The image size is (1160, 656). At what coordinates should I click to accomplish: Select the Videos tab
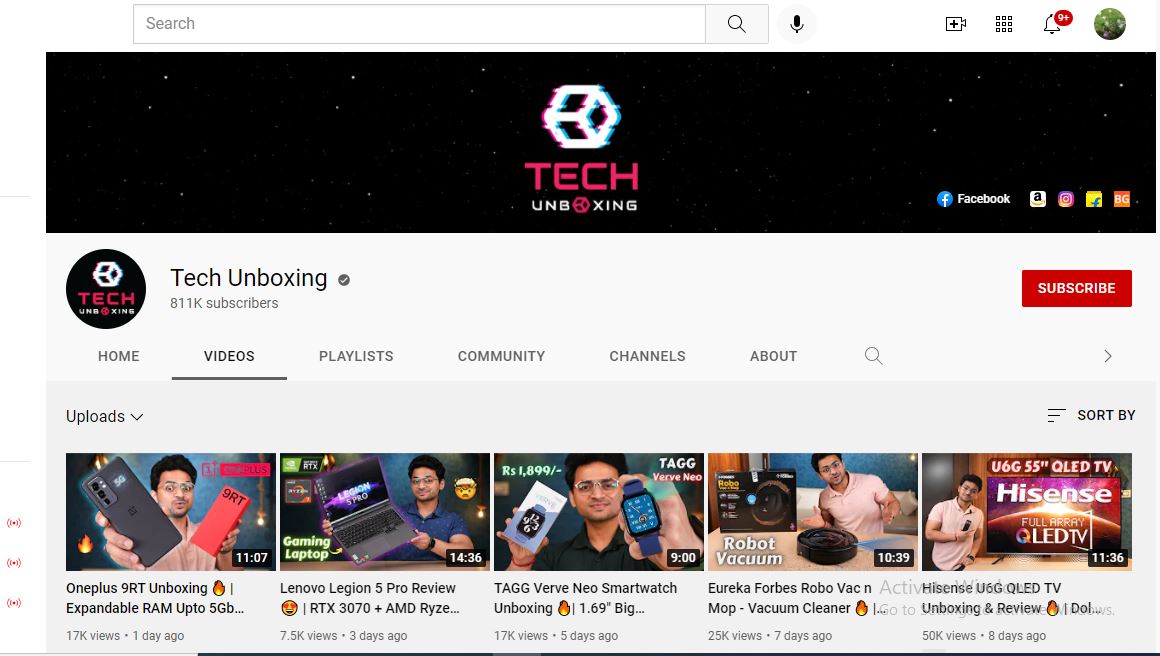229,356
